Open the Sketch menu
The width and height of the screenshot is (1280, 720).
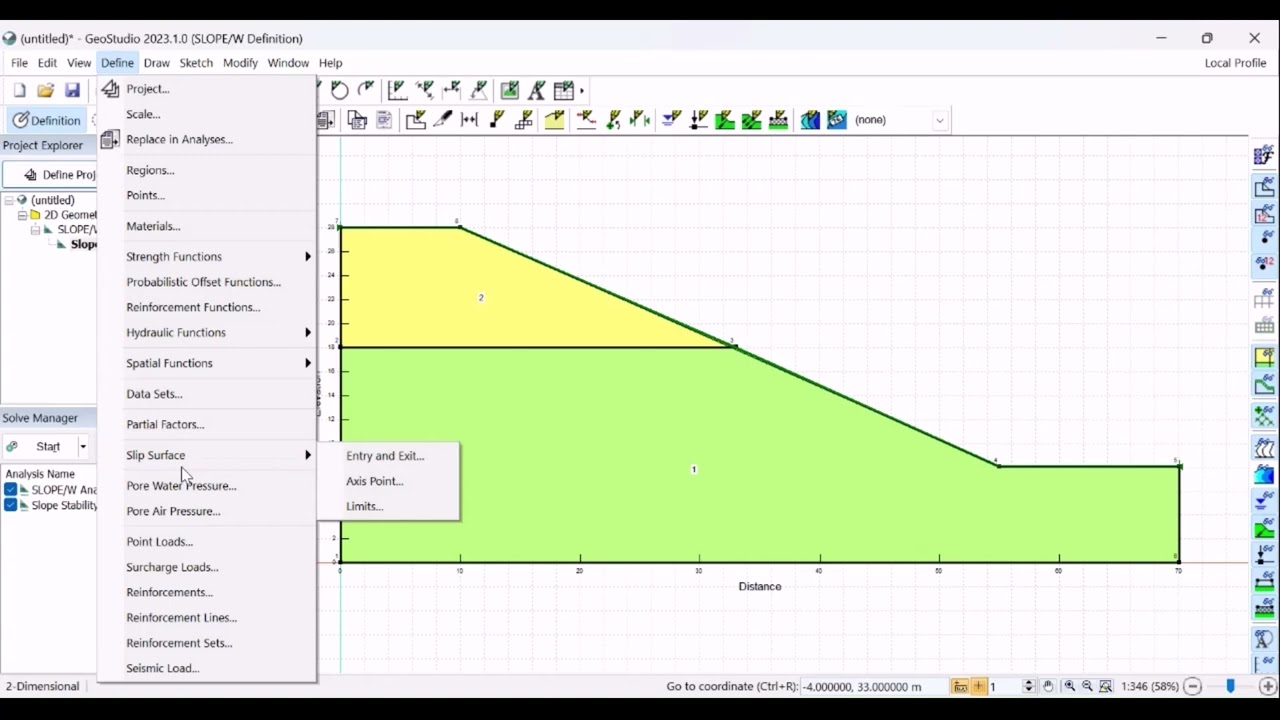point(196,63)
